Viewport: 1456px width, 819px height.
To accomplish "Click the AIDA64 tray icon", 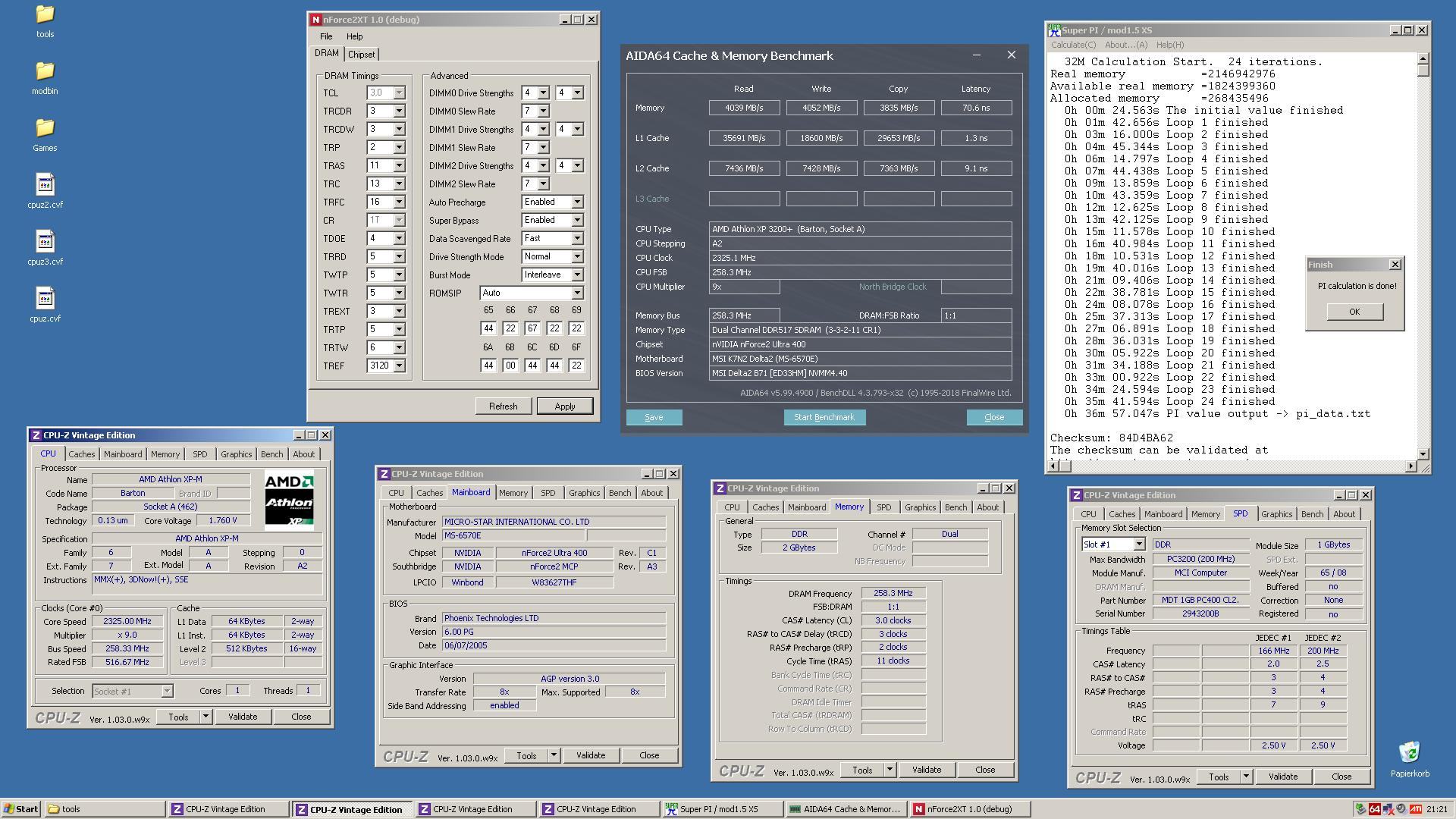I will (x=1374, y=809).
